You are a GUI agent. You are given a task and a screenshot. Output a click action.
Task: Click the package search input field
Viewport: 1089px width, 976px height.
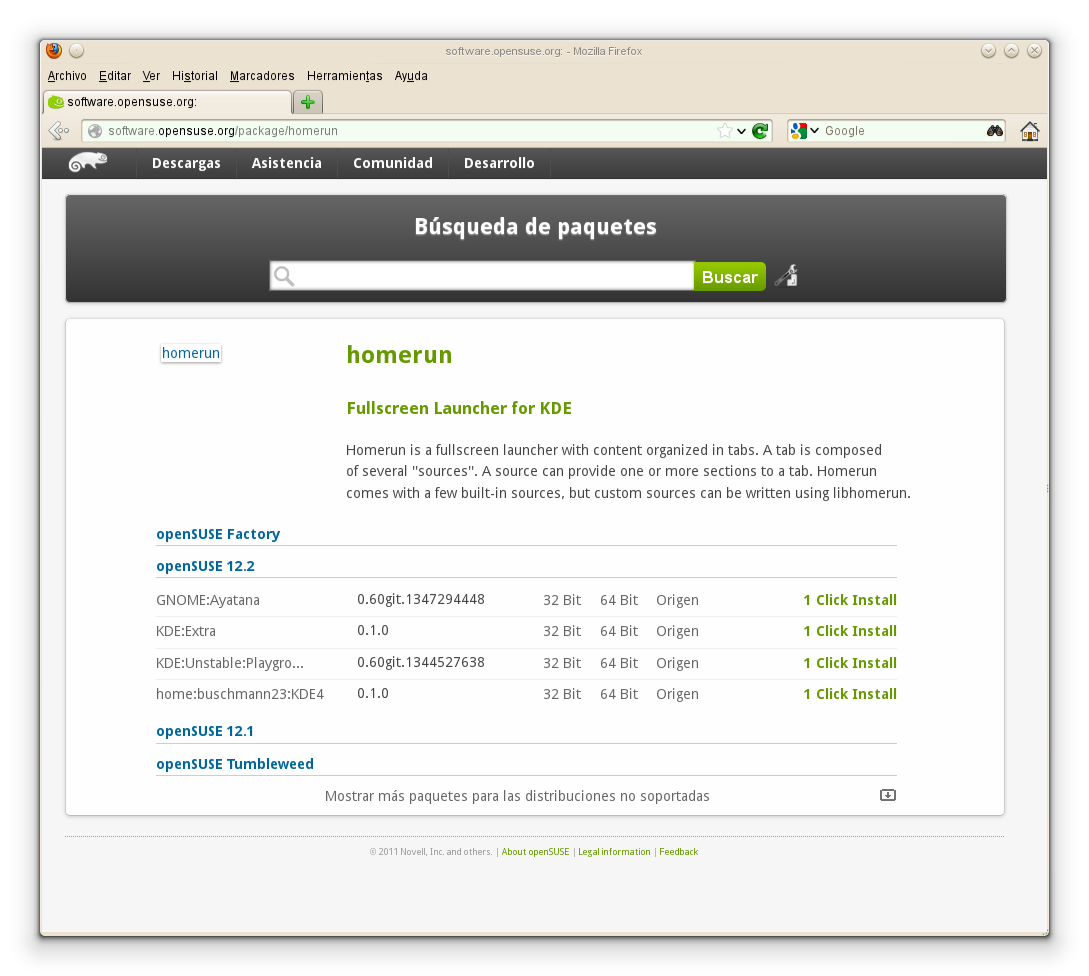tap(482, 276)
